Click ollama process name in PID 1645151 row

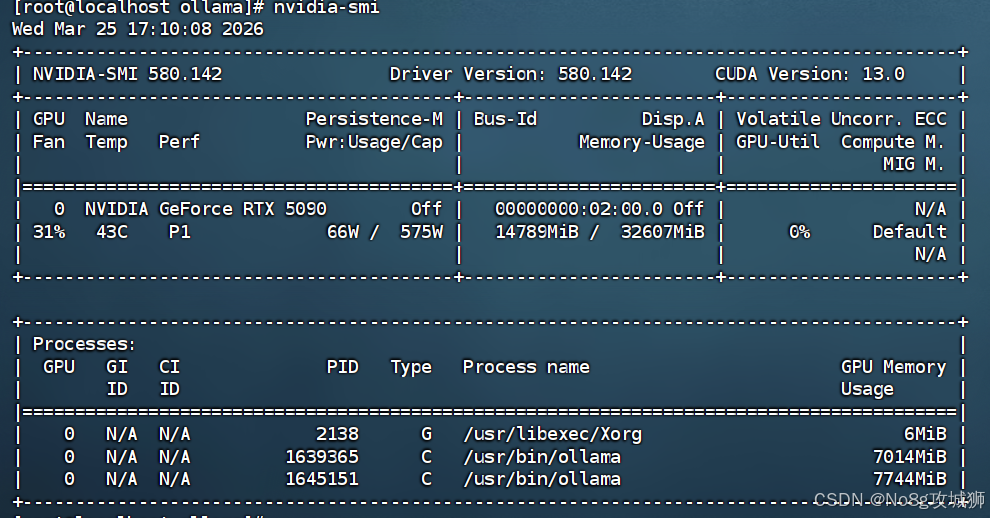542,479
